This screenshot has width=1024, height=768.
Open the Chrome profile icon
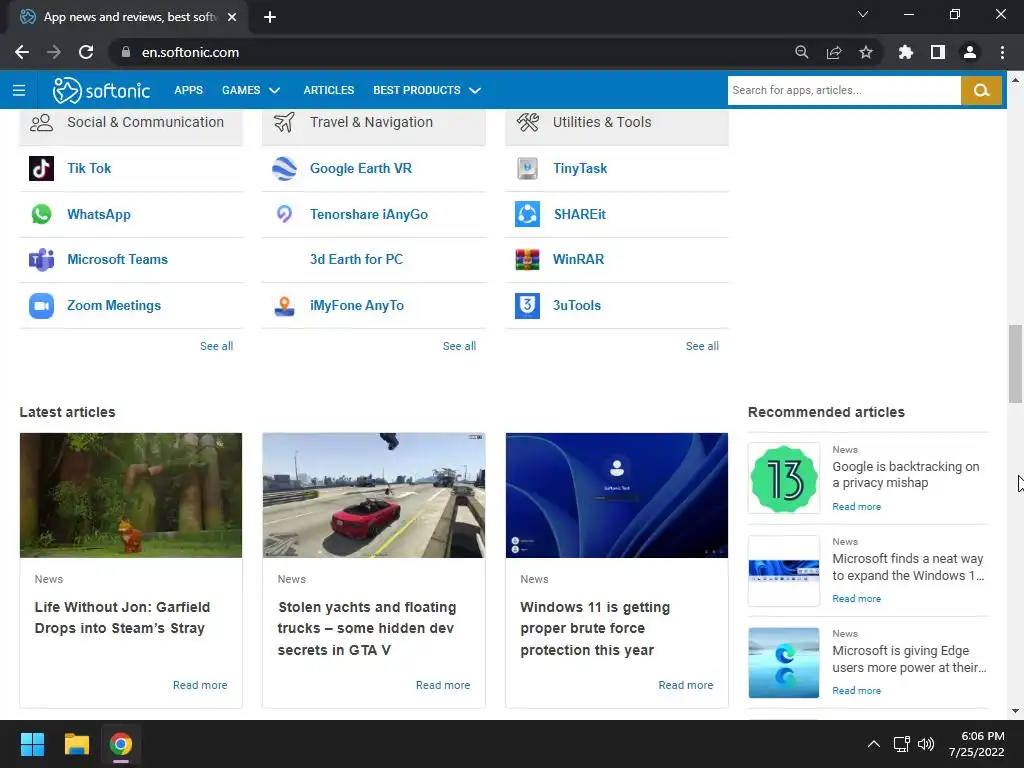pyautogui.click(x=970, y=52)
